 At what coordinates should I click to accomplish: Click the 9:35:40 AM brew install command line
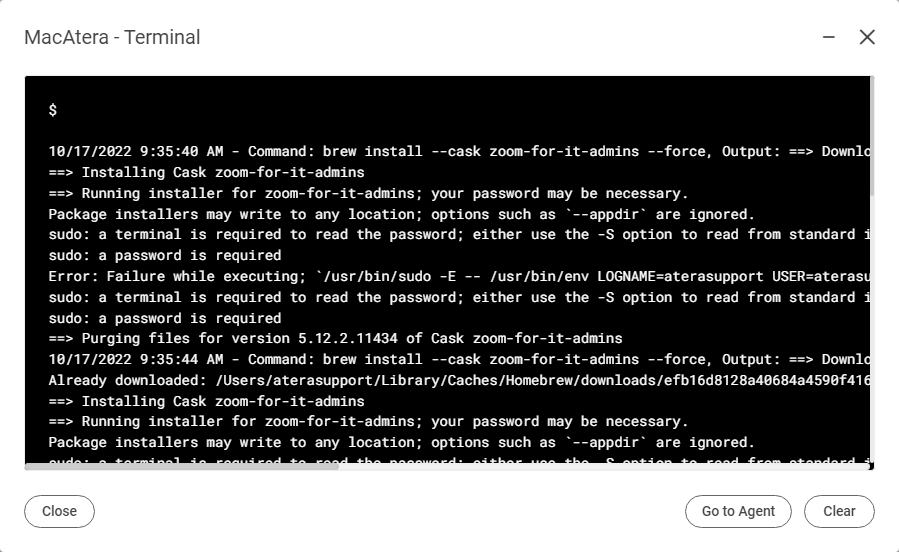459,151
